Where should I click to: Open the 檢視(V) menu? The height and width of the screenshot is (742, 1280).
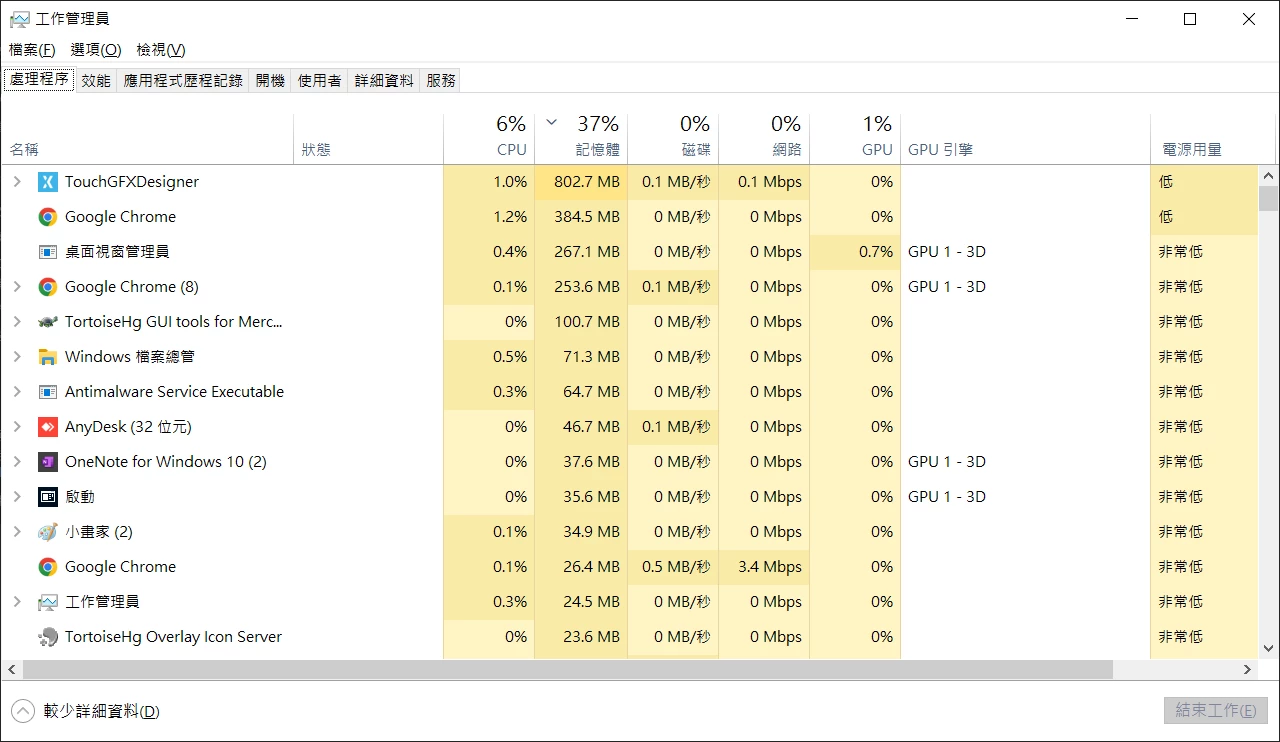click(161, 50)
